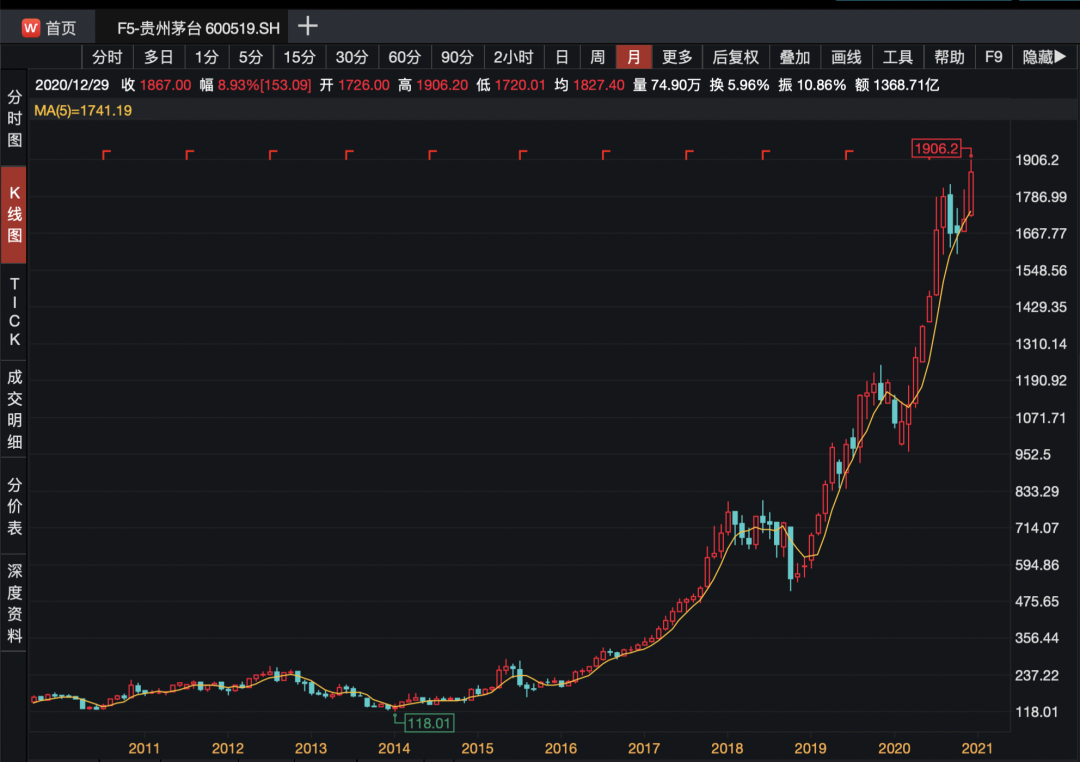The height and width of the screenshot is (762, 1080).
Task: Click the 量 74.90万 volume value
Action: [667, 85]
